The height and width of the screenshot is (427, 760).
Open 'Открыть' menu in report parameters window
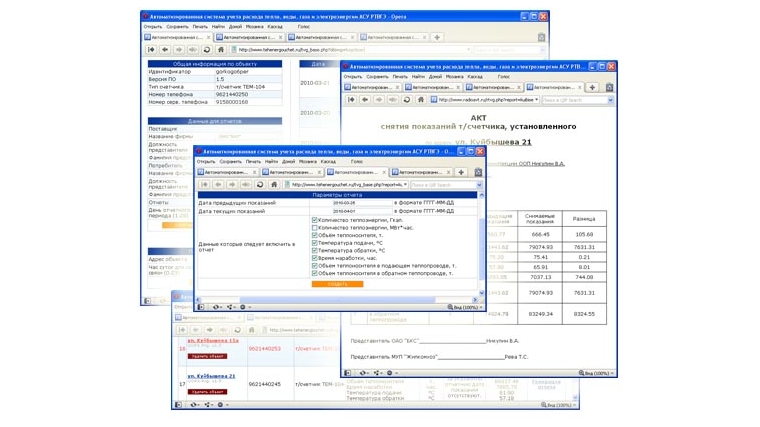(206, 161)
